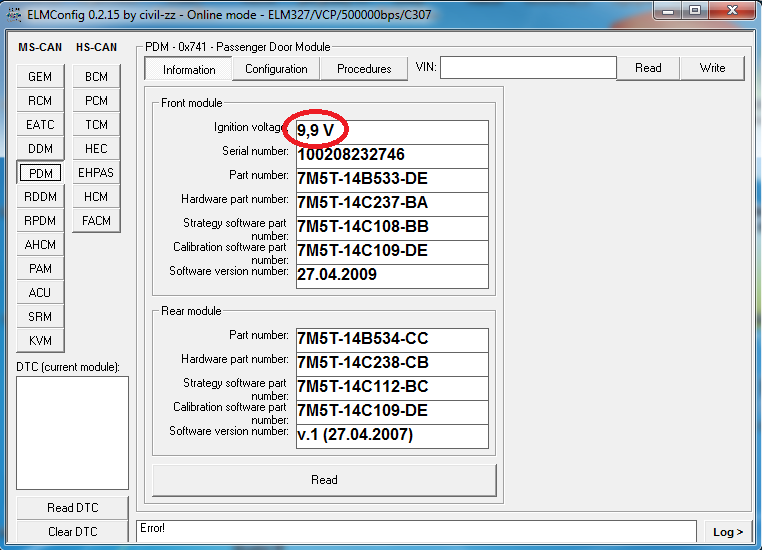Click the EATC module button
Image resolution: width=762 pixels, height=550 pixels.
(x=40, y=125)
